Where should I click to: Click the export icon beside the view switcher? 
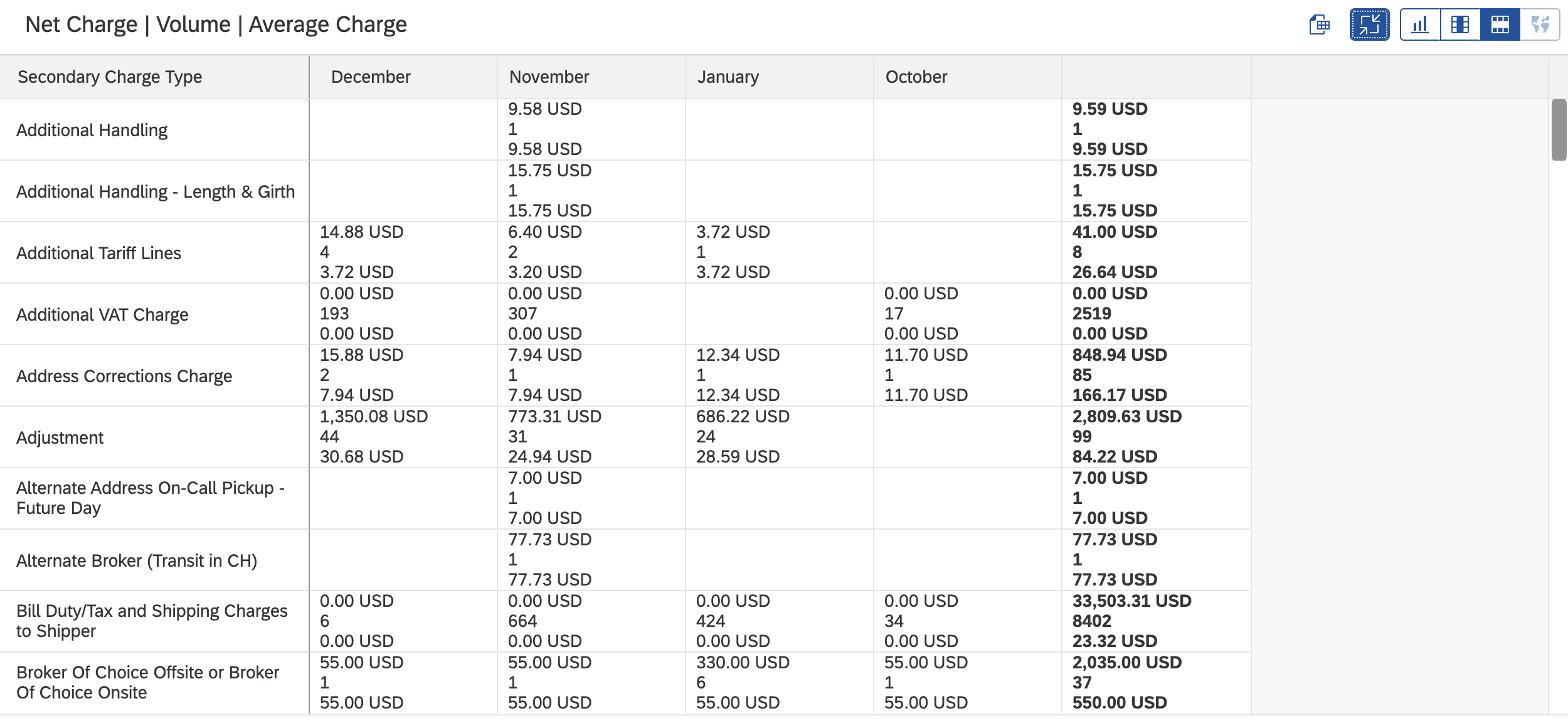(x=1320, y=25)
